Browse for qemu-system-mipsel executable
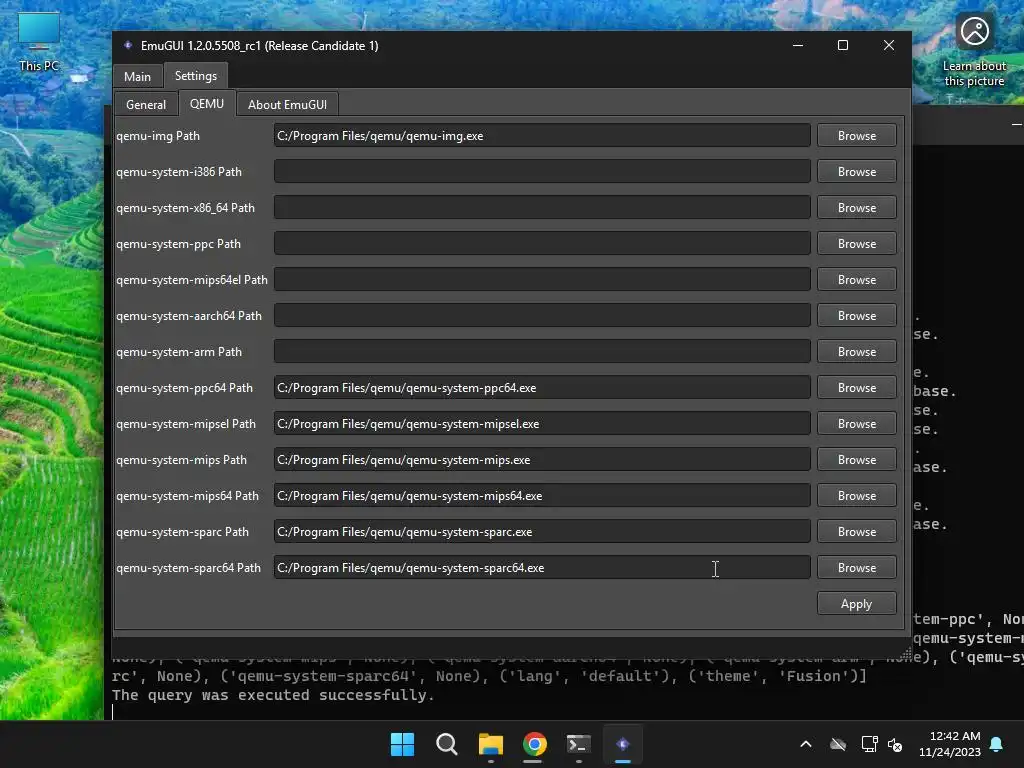Screen dimensions: 1024x768 coord(857,424)
